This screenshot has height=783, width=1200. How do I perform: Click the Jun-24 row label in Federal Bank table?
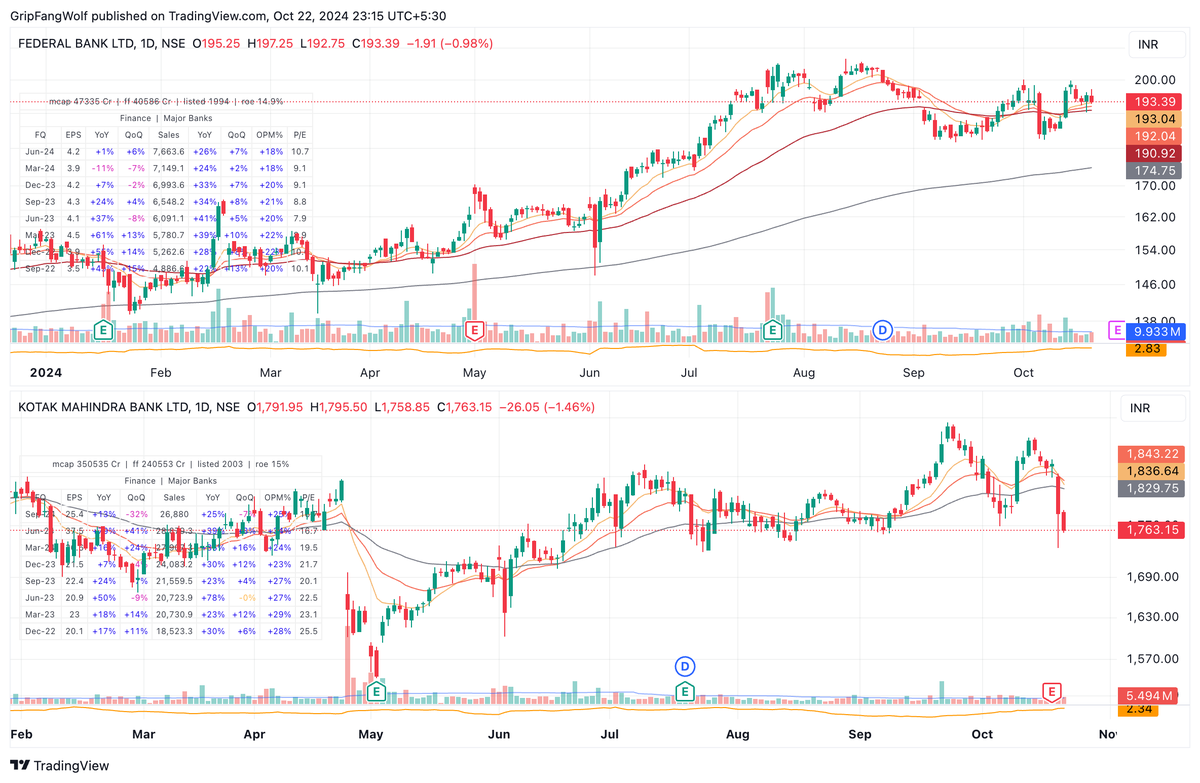39,151
